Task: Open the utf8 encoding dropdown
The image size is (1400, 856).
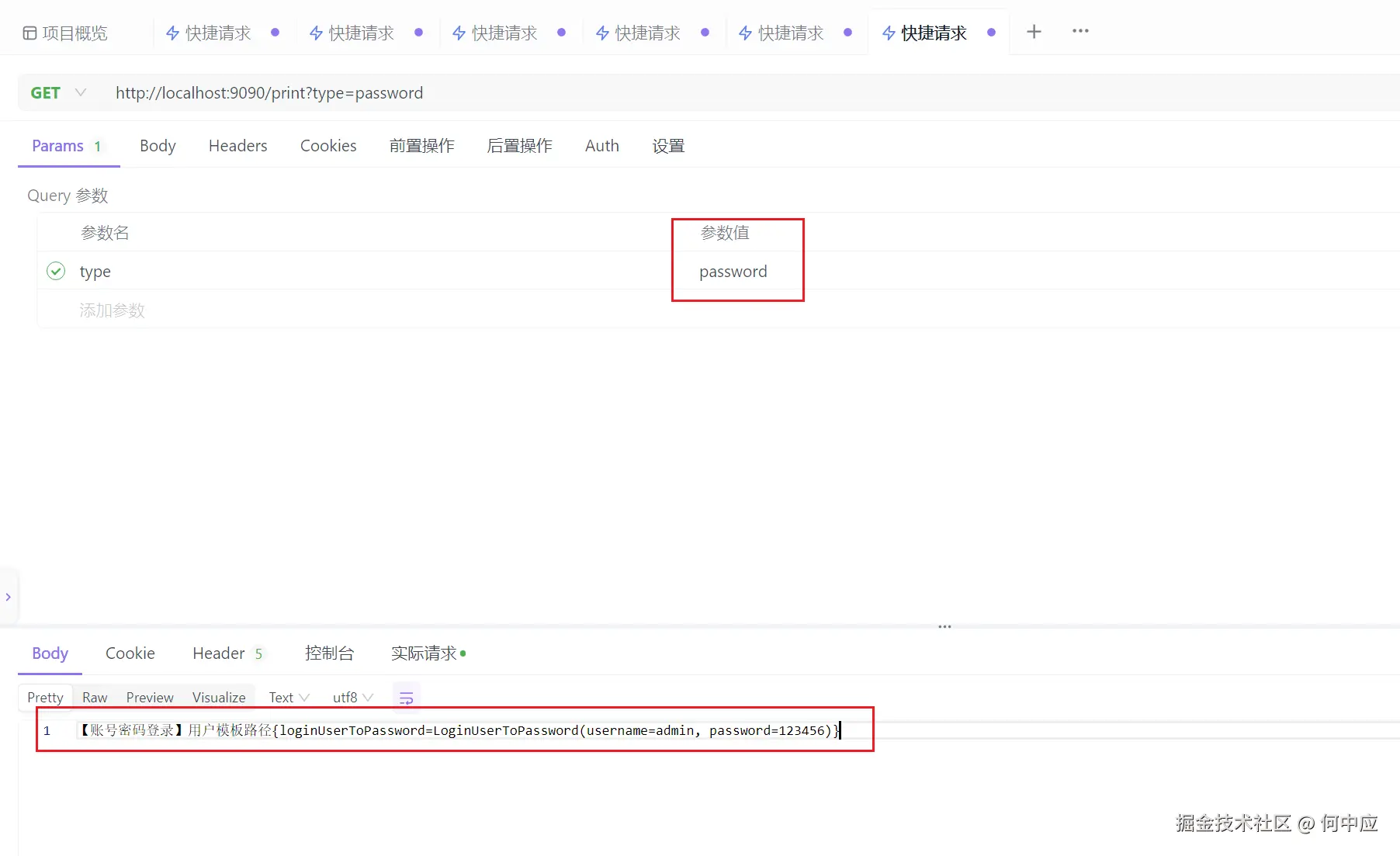Action: click(x=352, y=697)
